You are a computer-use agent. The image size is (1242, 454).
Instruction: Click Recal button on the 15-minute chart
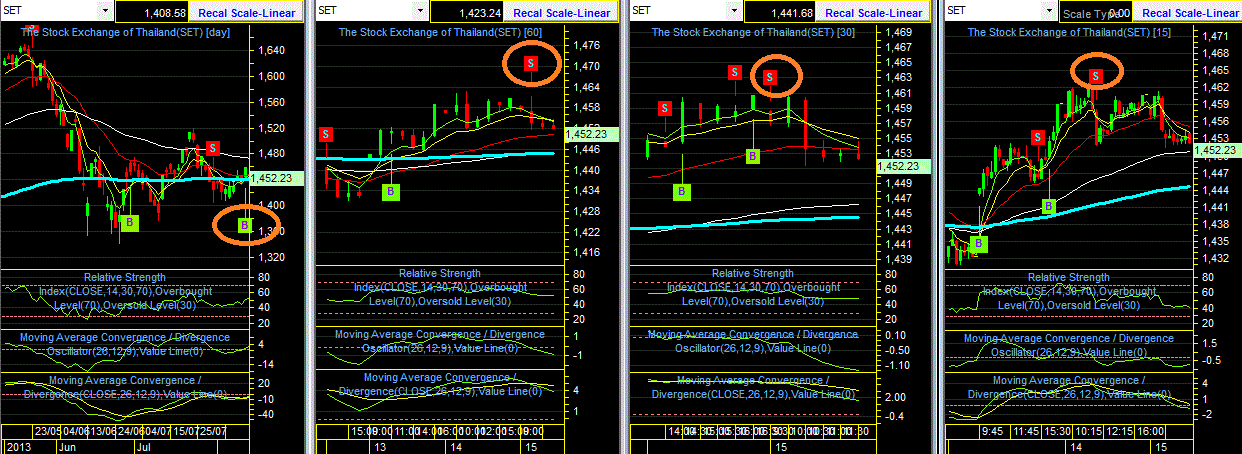pos(1158,13)
